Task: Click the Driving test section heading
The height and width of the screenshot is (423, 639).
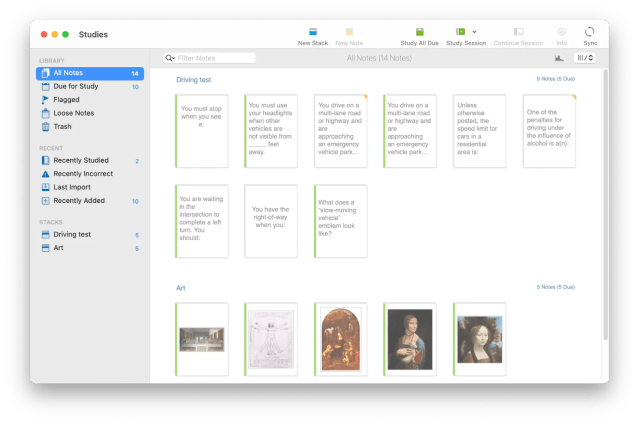Action: pos(194,80)
